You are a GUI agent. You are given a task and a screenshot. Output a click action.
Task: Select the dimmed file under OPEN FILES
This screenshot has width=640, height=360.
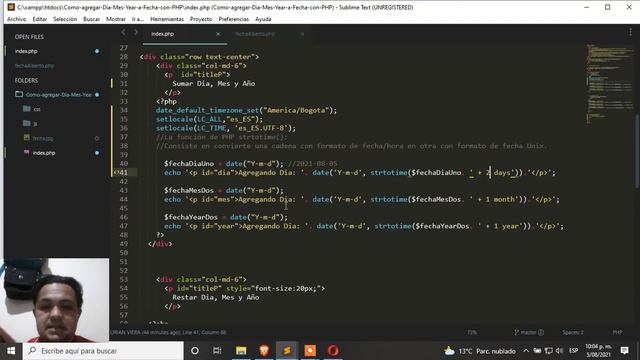(34, 66)
